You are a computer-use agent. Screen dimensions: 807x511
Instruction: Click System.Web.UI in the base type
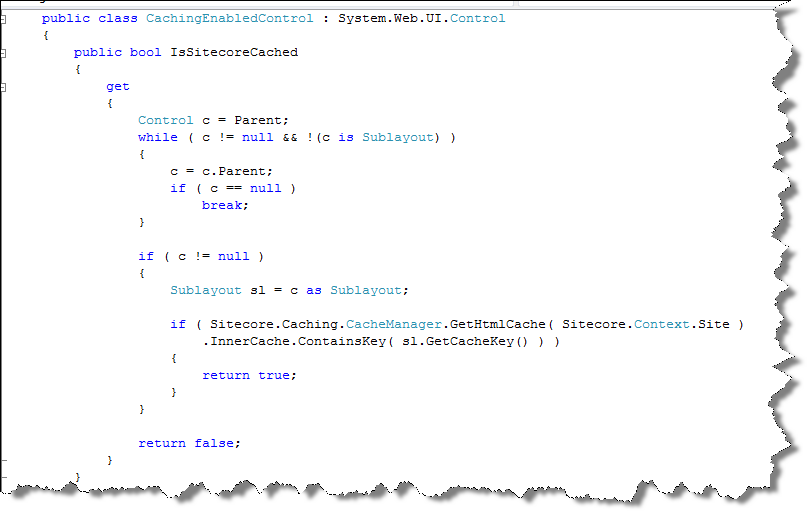390,19
